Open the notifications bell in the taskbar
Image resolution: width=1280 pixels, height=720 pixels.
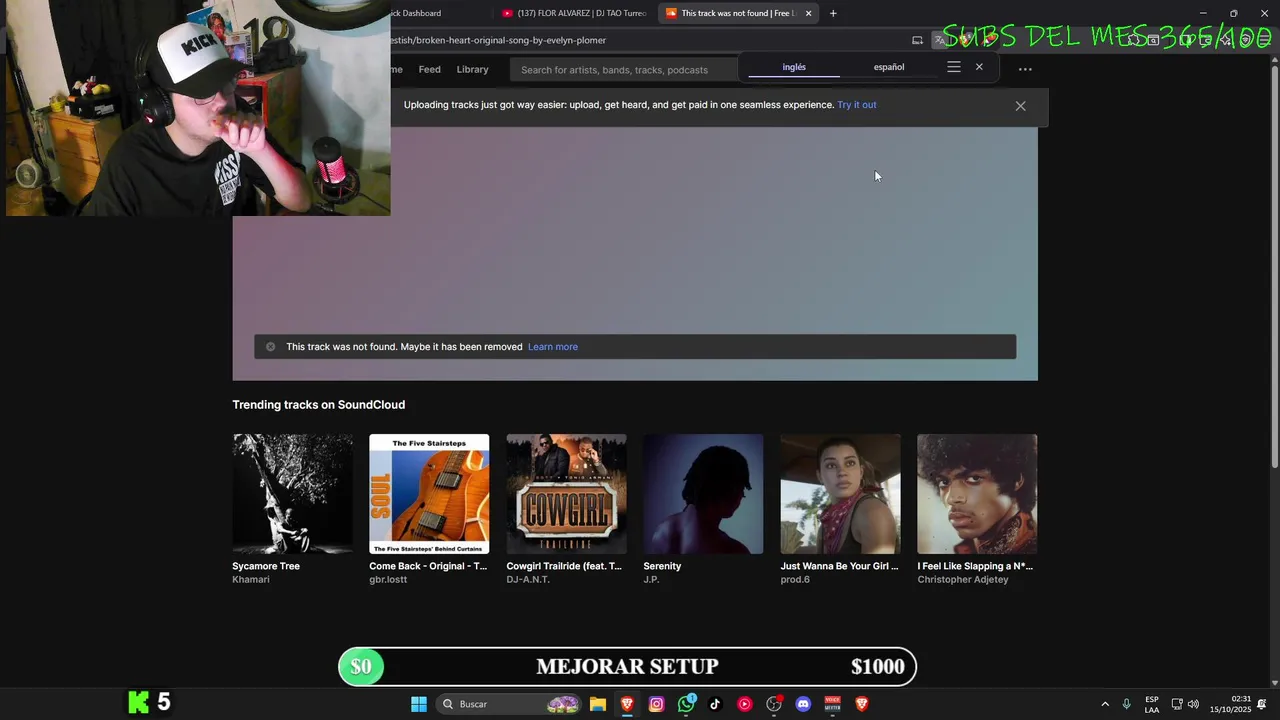(x=1262, y=704)
